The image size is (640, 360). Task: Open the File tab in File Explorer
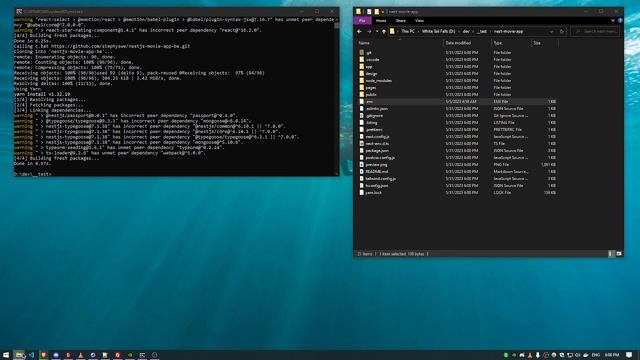coord(362,20)
